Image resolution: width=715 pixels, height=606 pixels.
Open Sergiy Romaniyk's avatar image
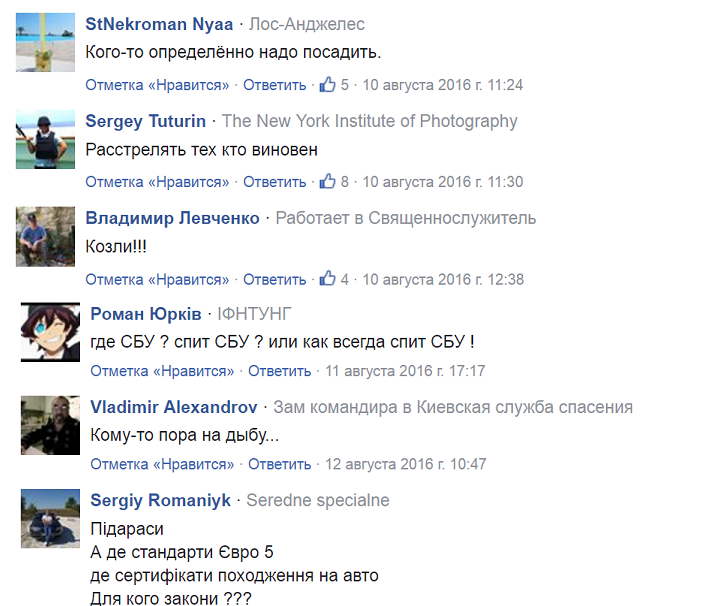pos(50,518)
